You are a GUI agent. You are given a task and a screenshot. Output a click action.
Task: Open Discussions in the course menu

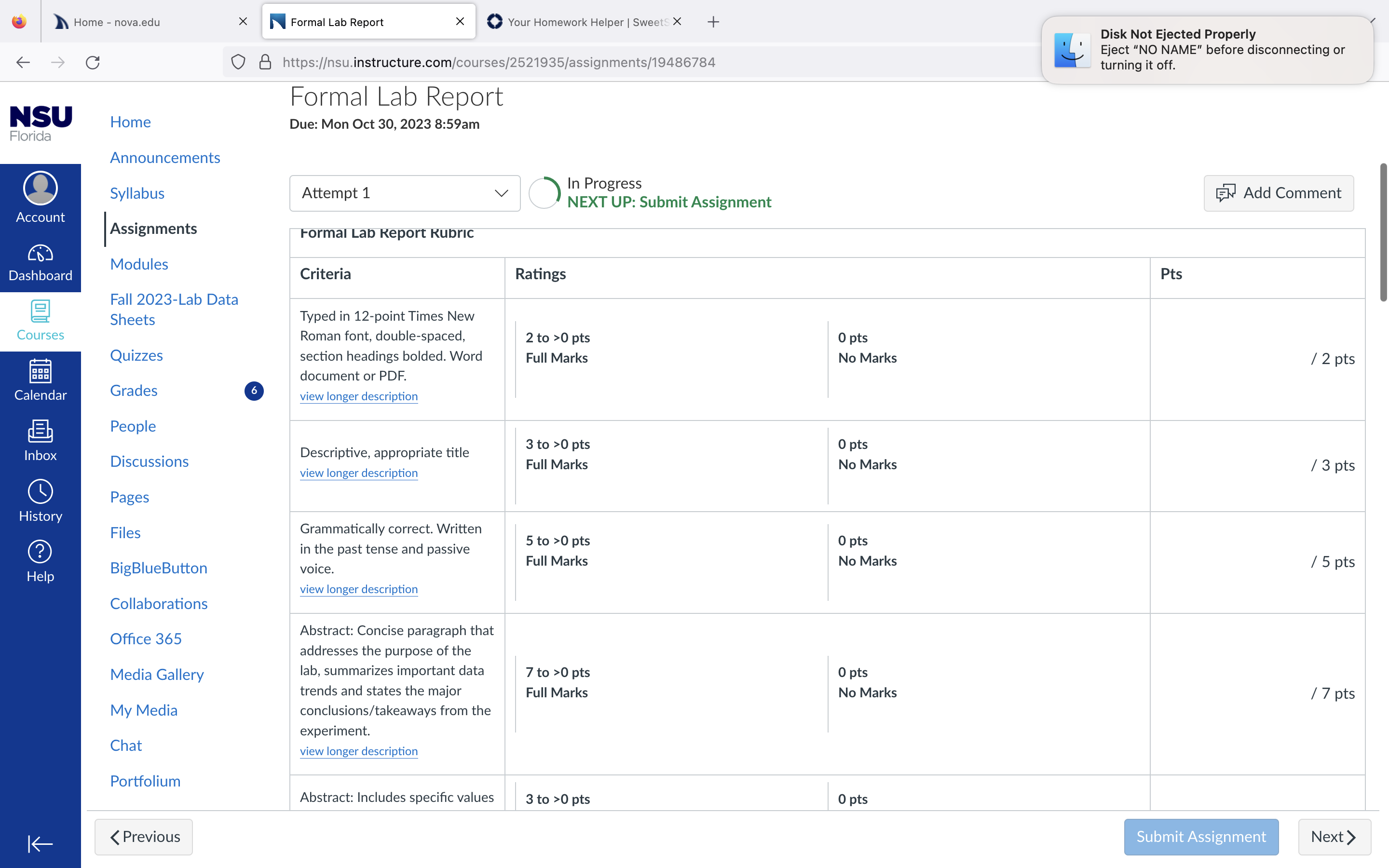(x=149, y=461)
